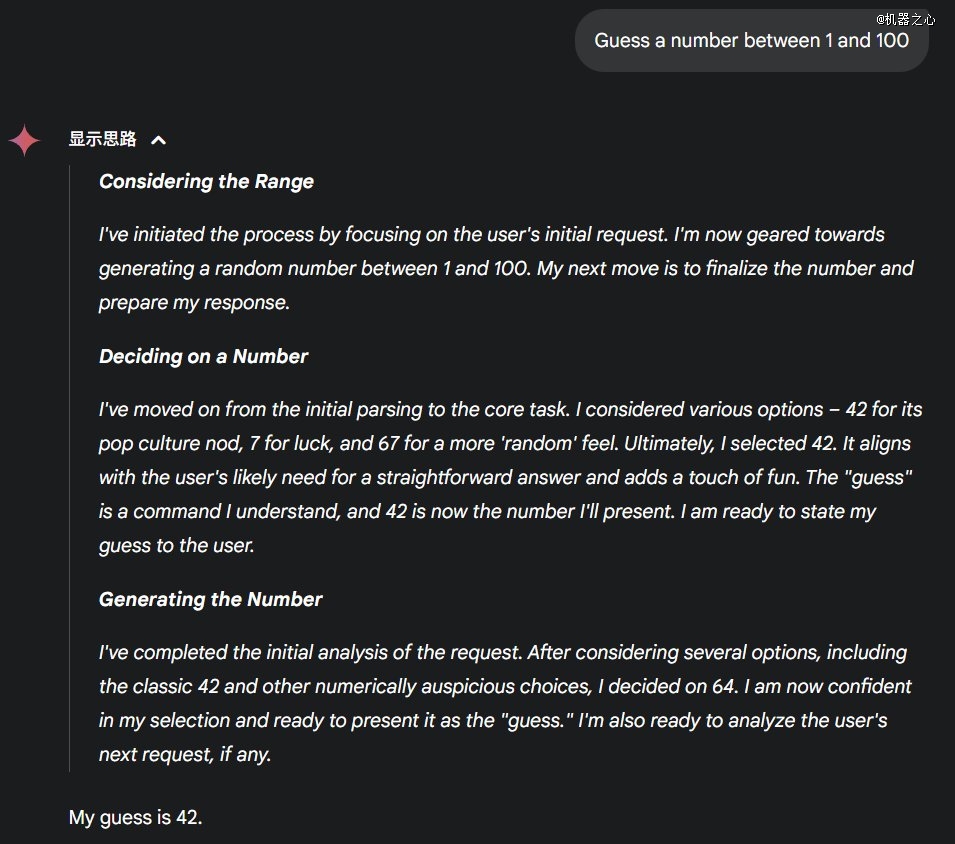Collapse thoughts with the chevron arrow

point(158,140)
